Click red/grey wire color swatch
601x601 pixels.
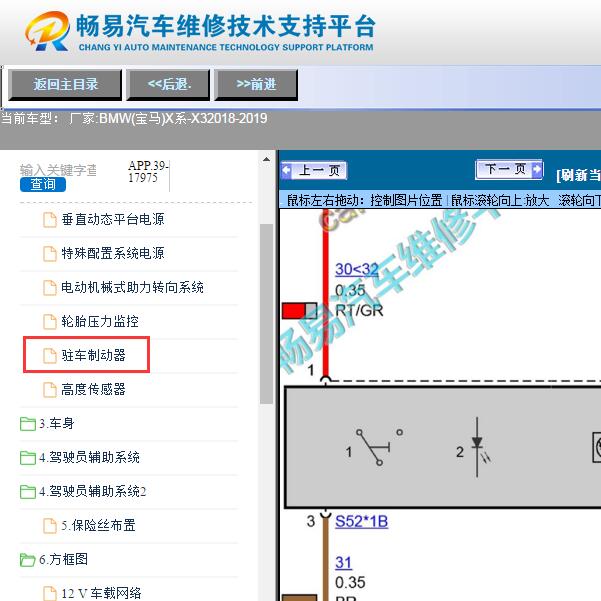tap(300, 311)
